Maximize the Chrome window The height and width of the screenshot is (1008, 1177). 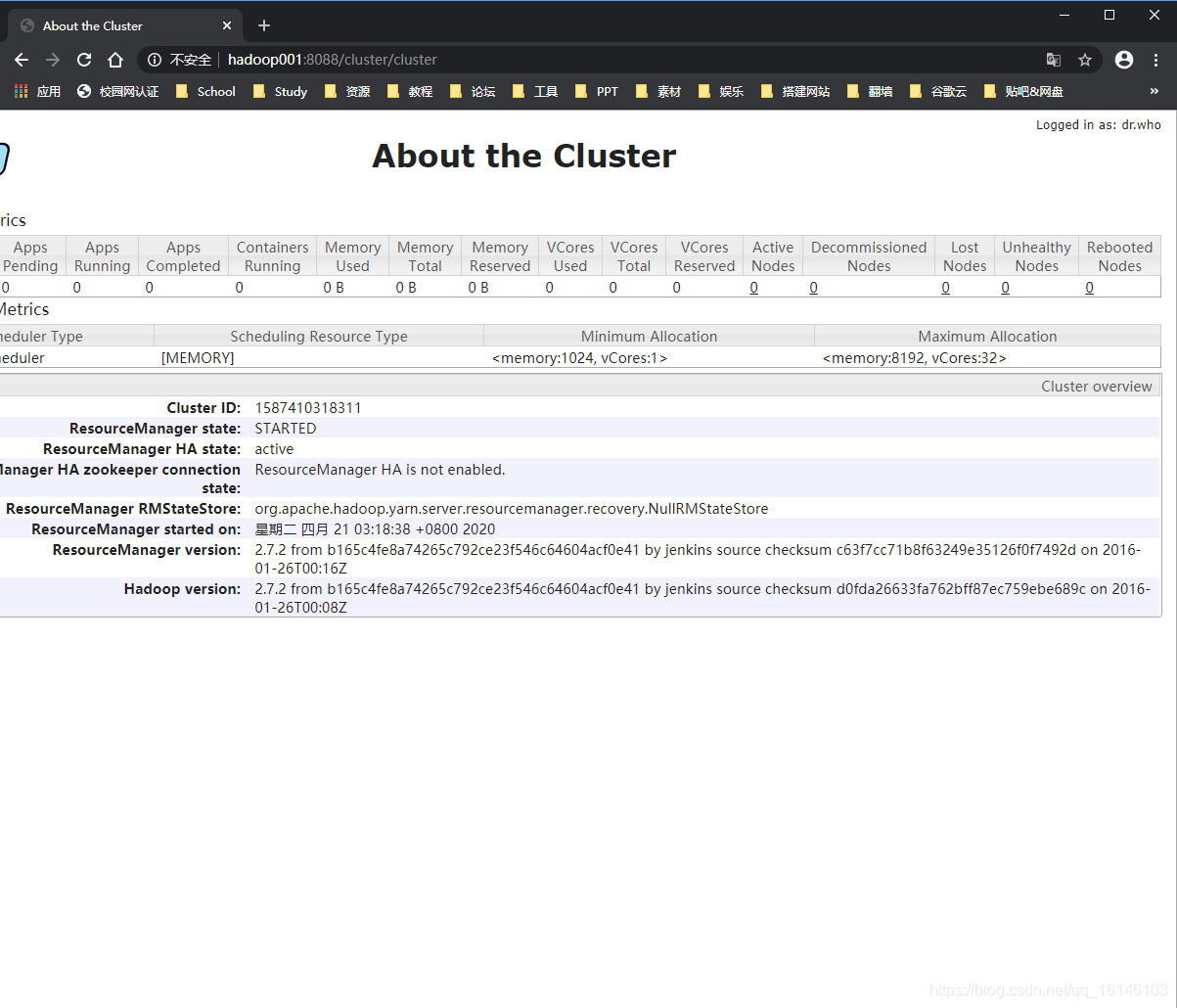coord(1109,15)
